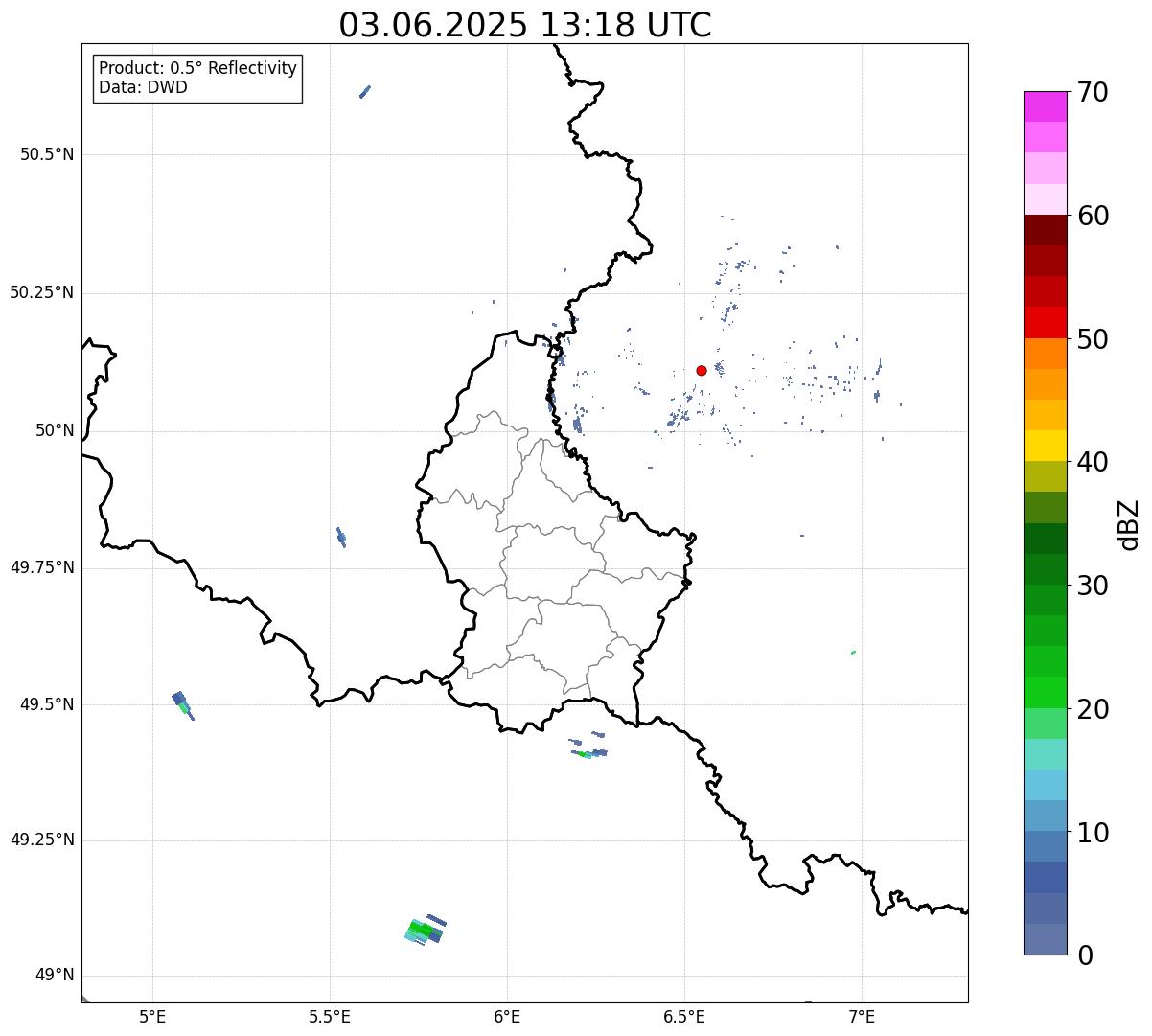Click the magenta top colorbar segment

pos(1045,106)
